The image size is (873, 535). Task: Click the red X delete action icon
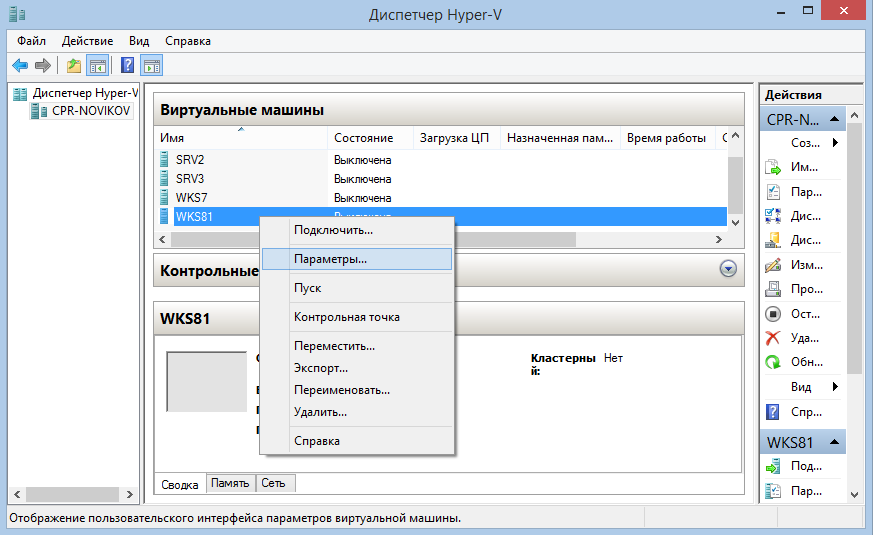[772, 338]
